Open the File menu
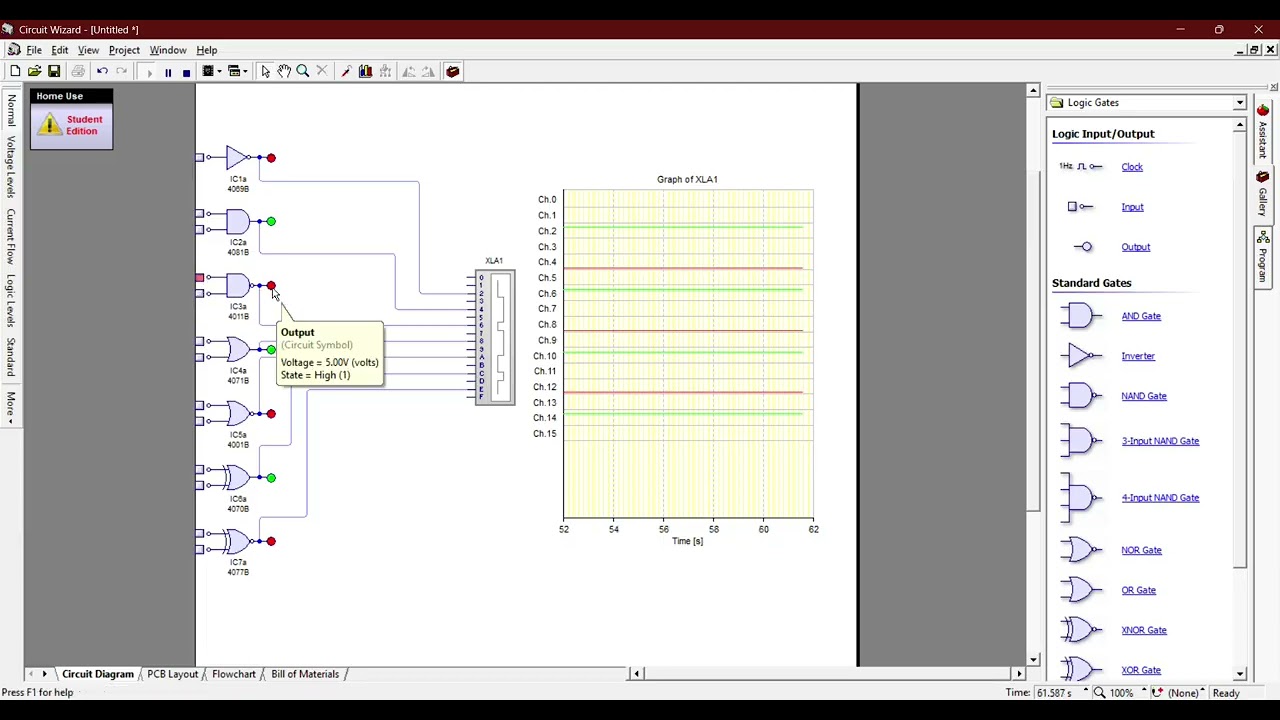Screen dimensions: 1280x720 pos(34,50)
